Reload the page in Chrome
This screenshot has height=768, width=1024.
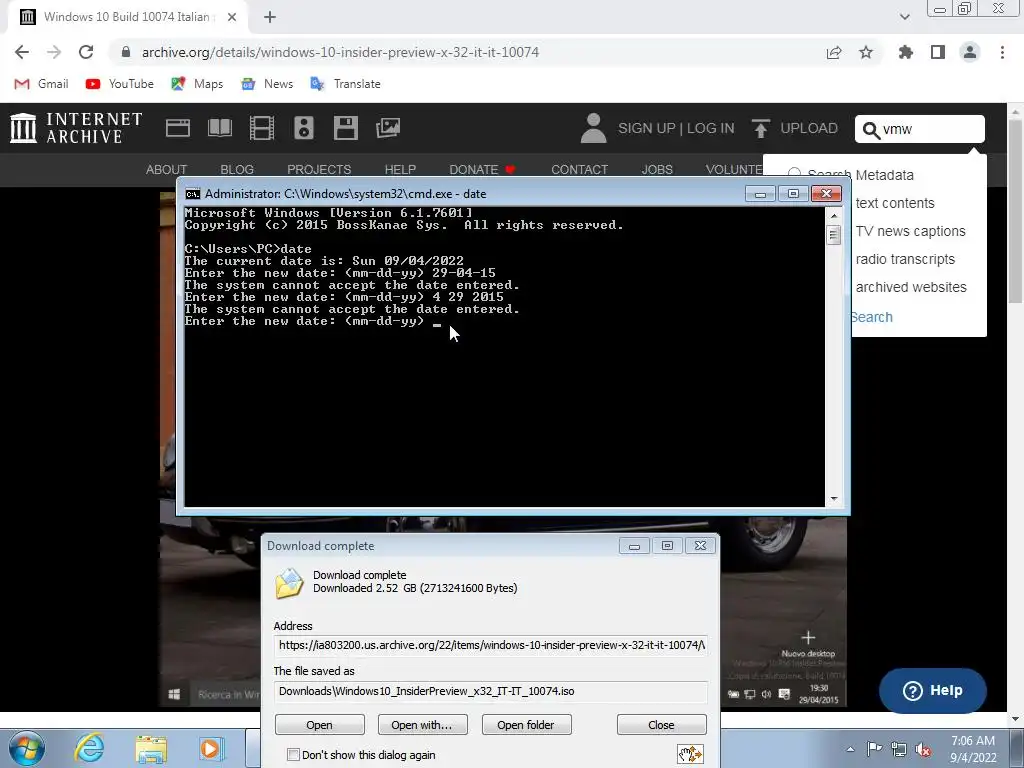point(86,52)
